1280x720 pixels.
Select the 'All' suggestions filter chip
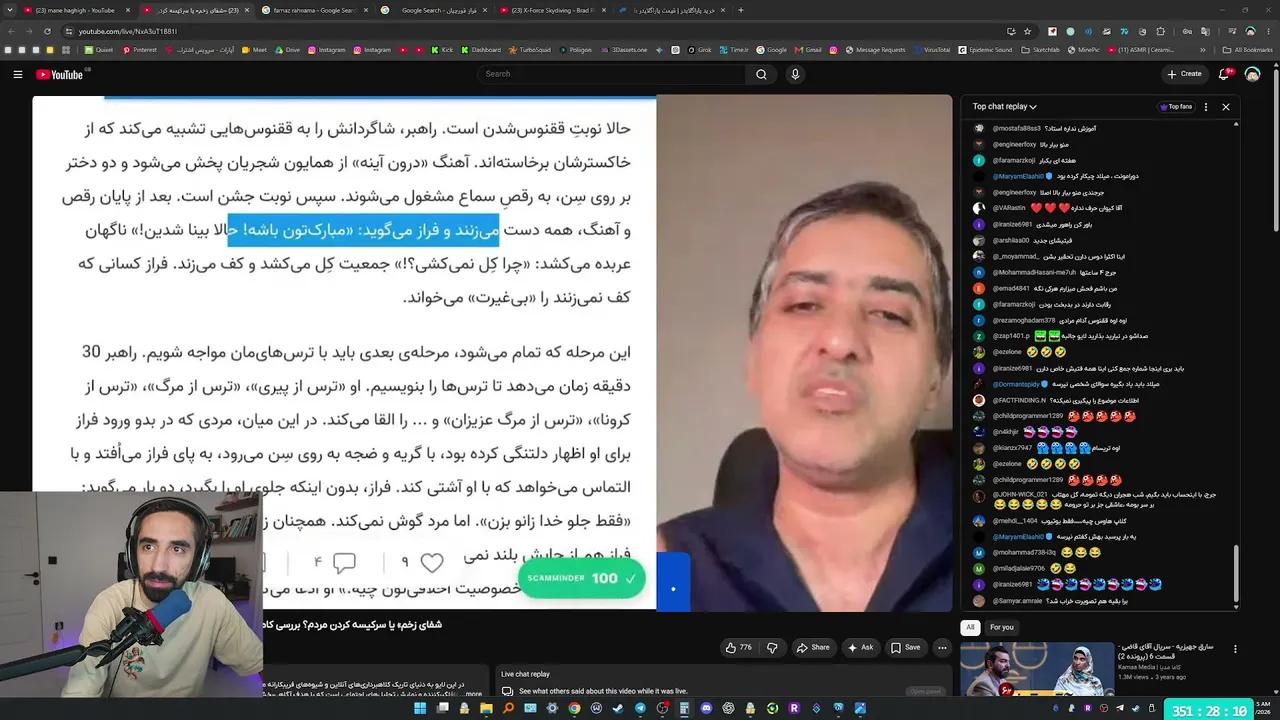(969, 627)
